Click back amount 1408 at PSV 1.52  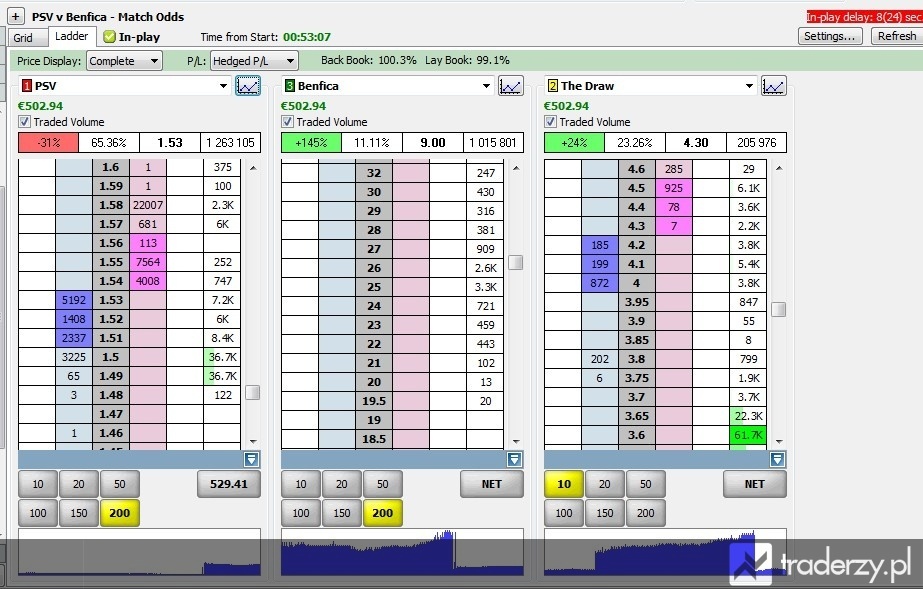tap(74, 319)
